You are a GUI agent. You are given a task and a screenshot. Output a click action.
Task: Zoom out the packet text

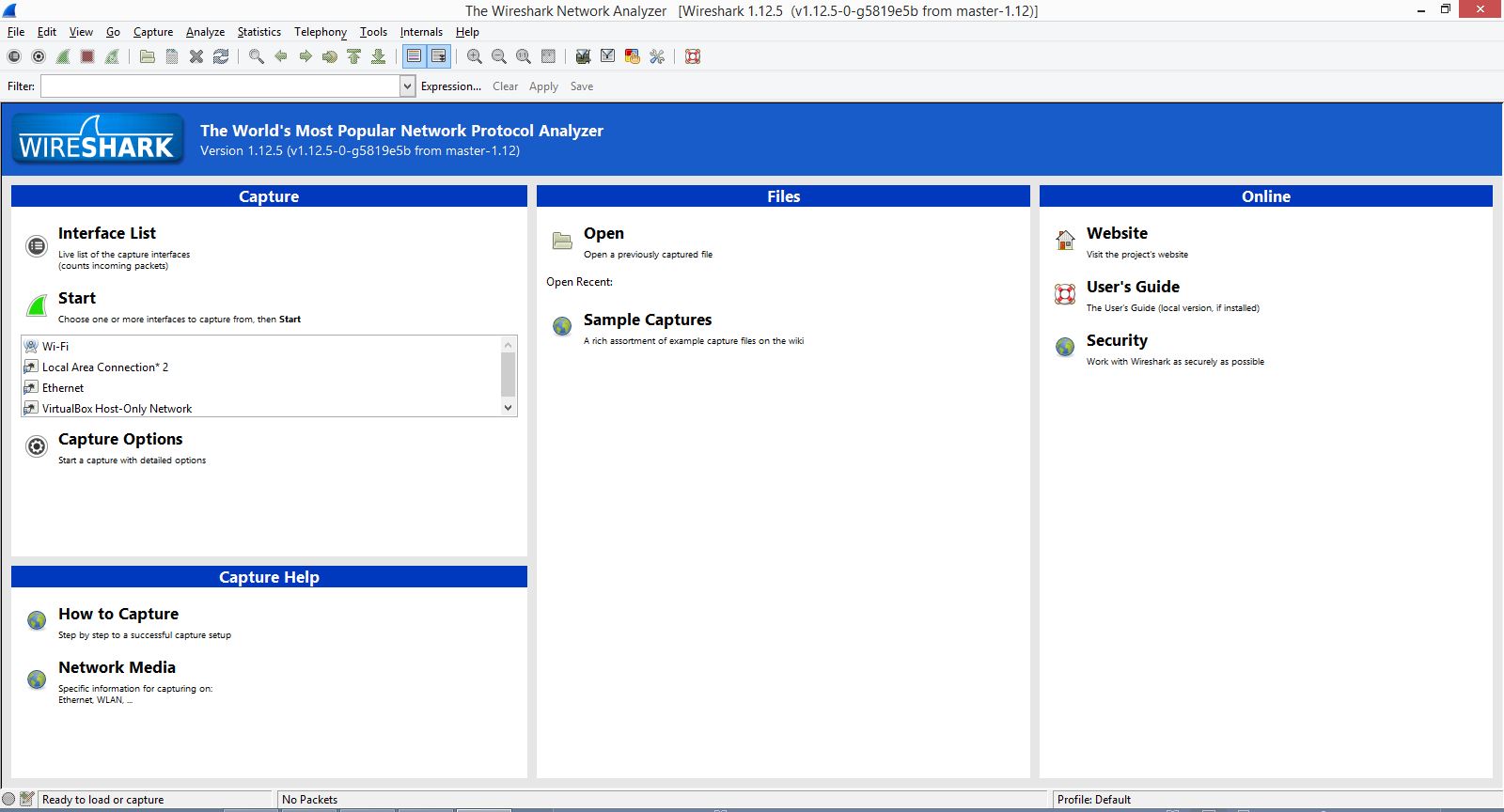tap(499, 56)
